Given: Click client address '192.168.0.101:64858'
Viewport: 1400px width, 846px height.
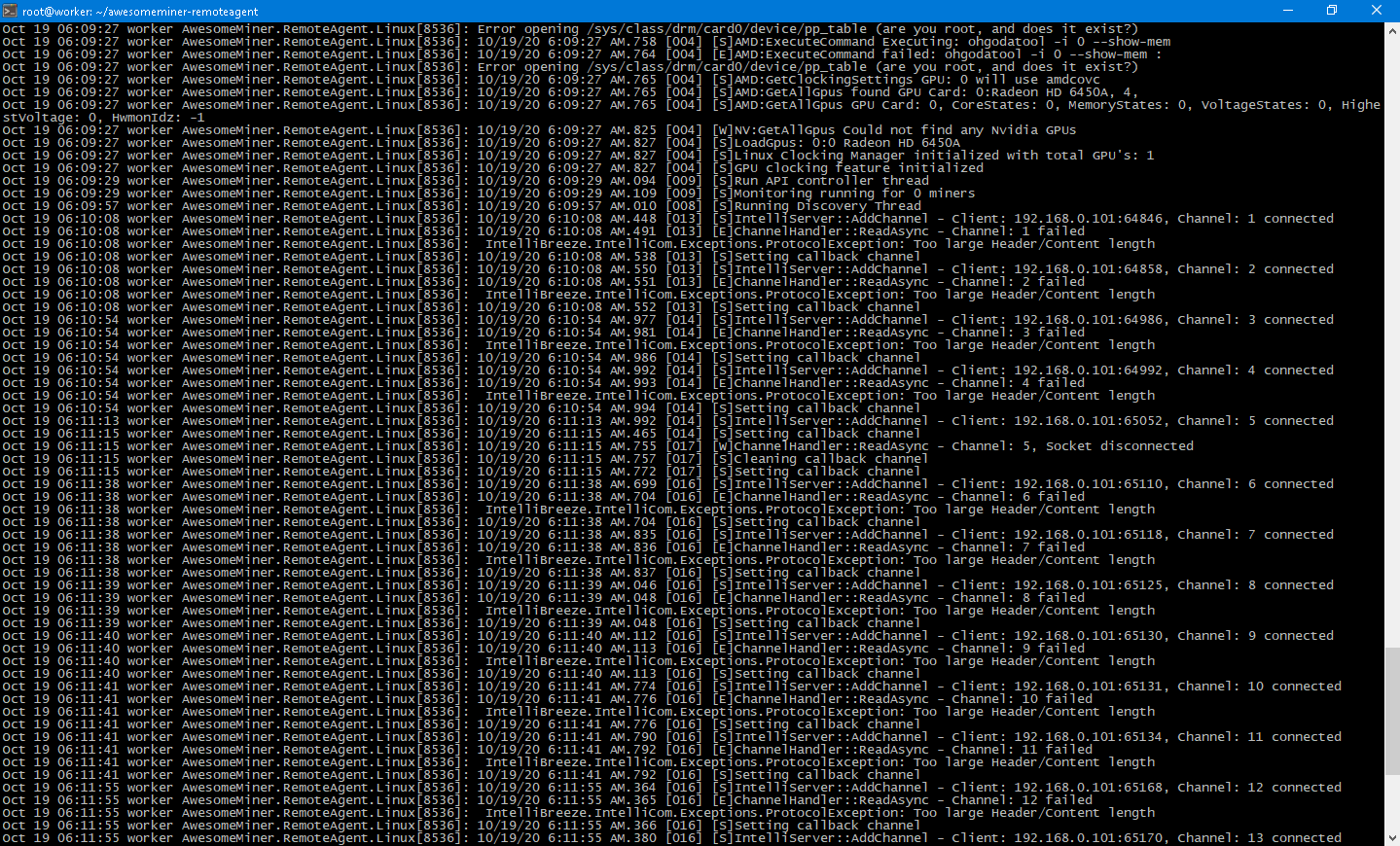Looking at the screenshot, I should [x=1088, y=269].
